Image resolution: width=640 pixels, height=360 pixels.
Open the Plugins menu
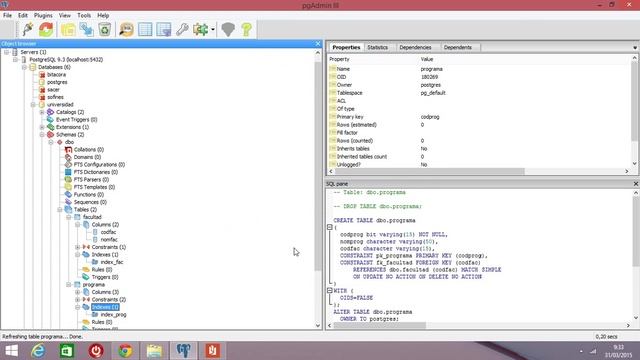pos(43,15)
